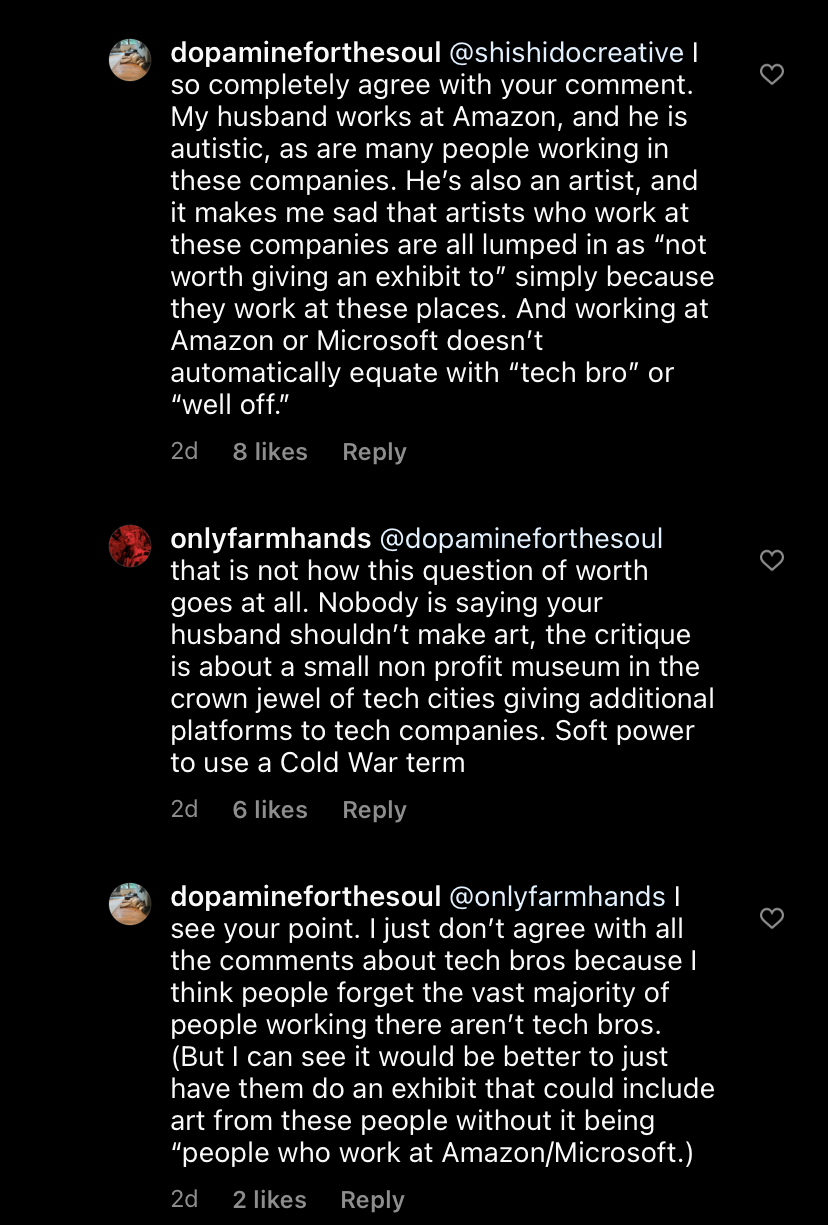Open onlyfarmhands username on second comment
Screen dimensions: 828x1225
pos(271,539)
